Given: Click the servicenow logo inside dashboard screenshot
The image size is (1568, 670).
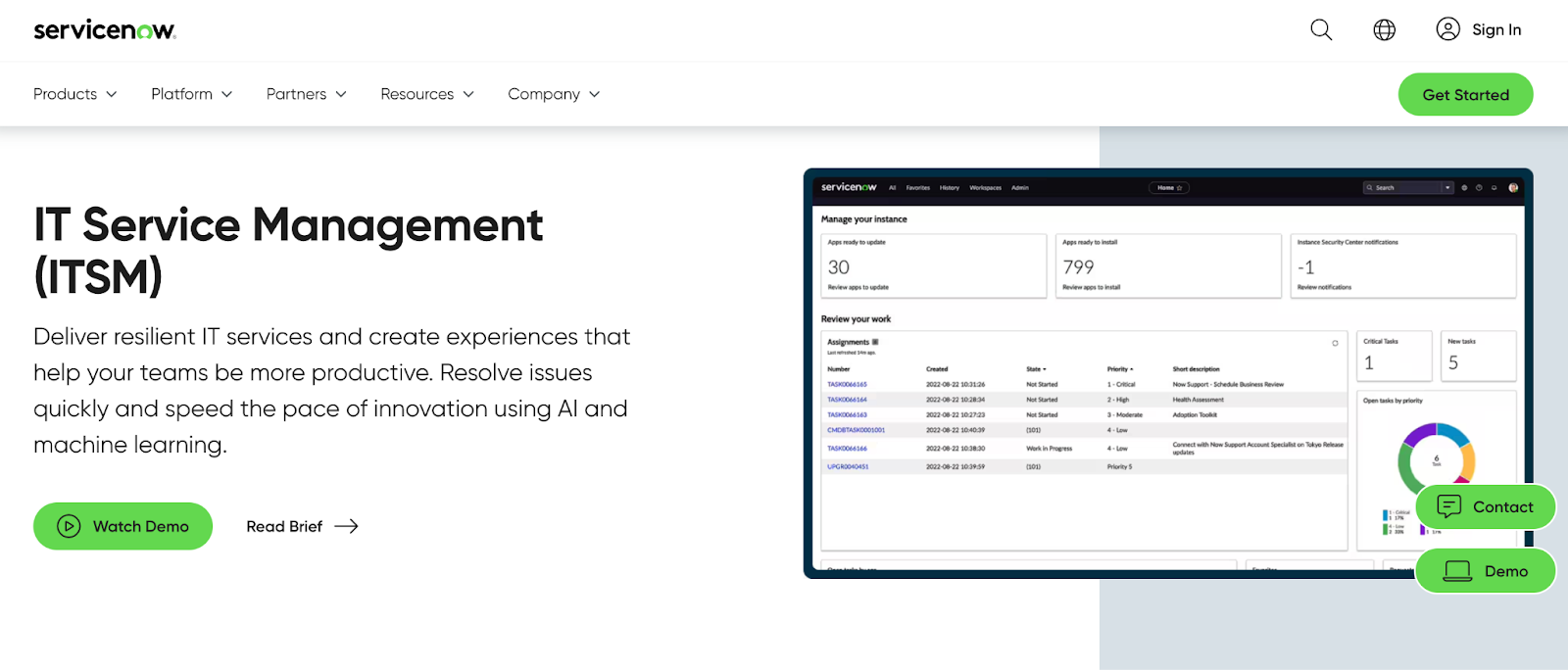Looking at the screenshot, I should click(x=849, y=187).
